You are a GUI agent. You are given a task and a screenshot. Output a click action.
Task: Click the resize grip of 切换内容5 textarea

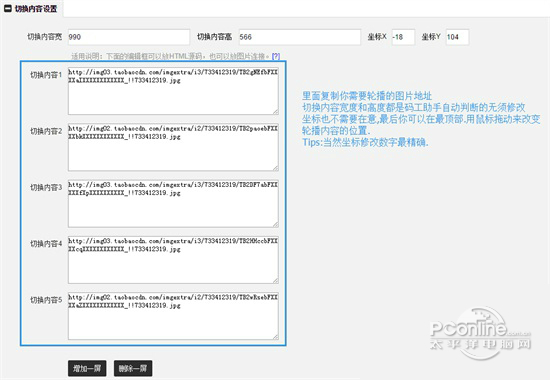pos(276,336)
